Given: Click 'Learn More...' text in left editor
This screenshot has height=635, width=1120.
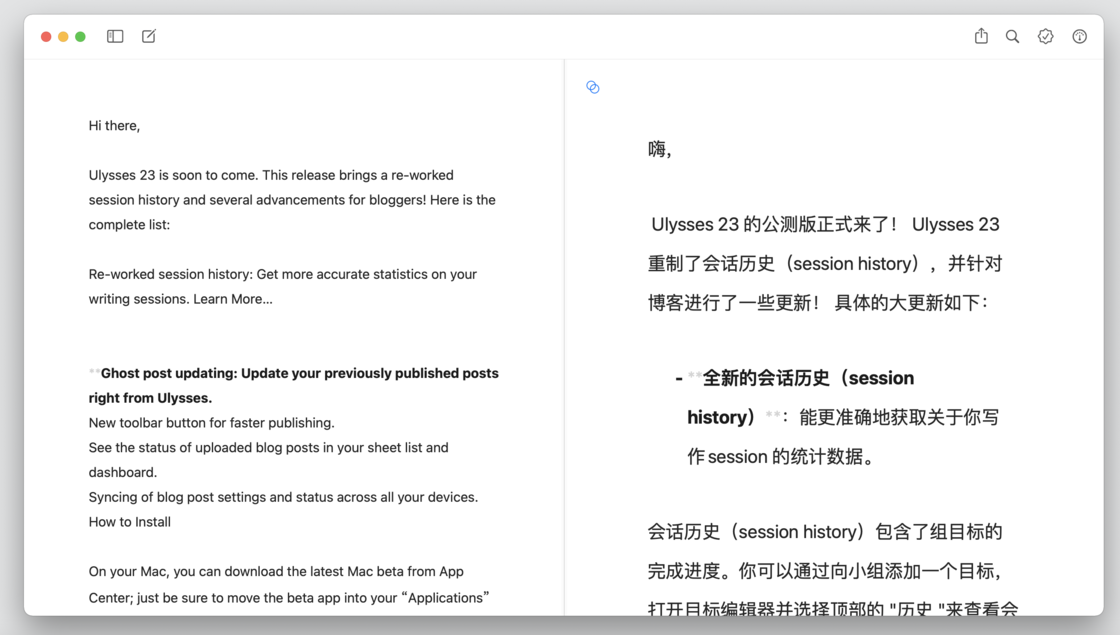Looking at the screenshot, I should 233,299.
